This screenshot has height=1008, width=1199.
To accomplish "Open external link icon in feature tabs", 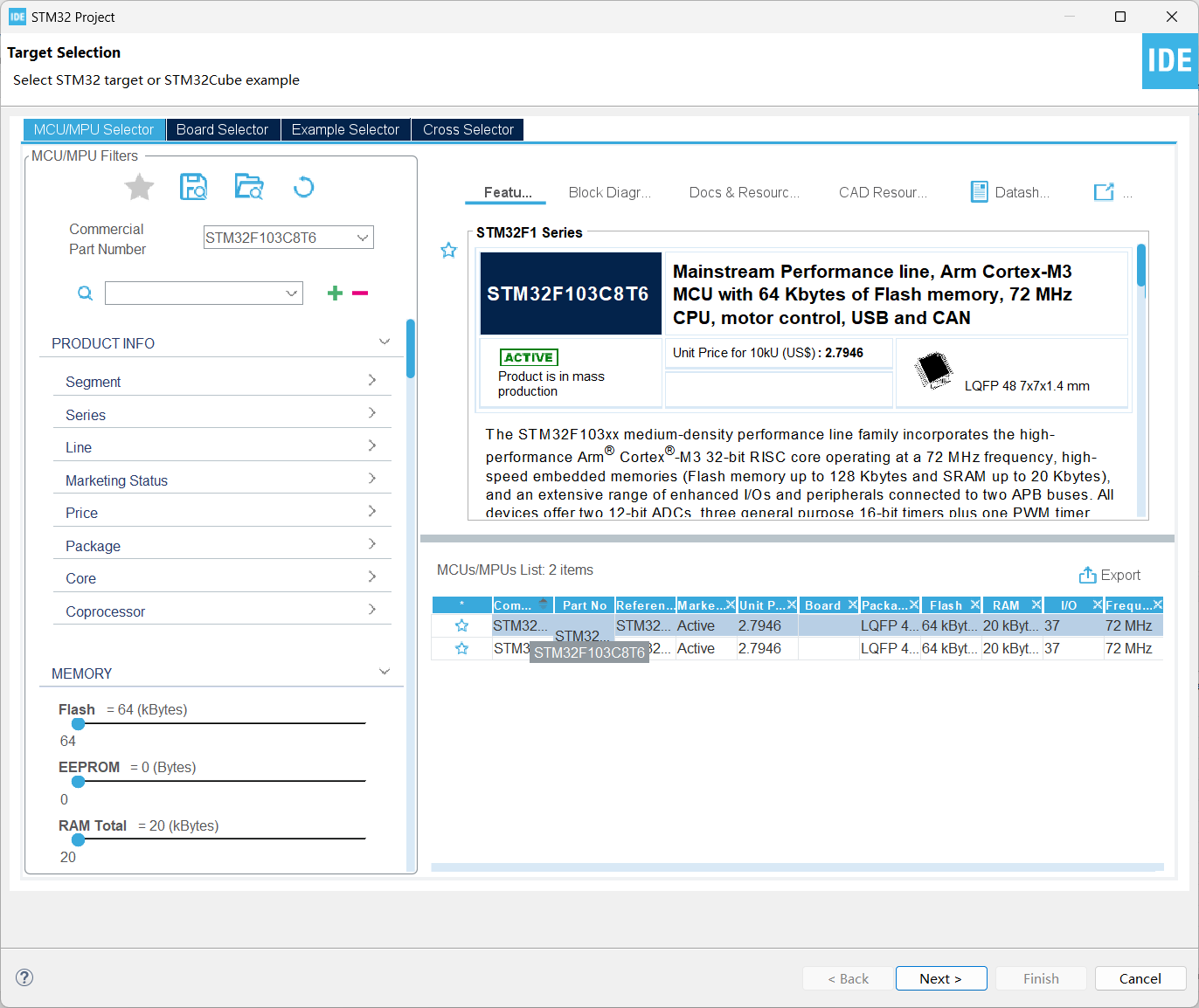I will 1104,192.
